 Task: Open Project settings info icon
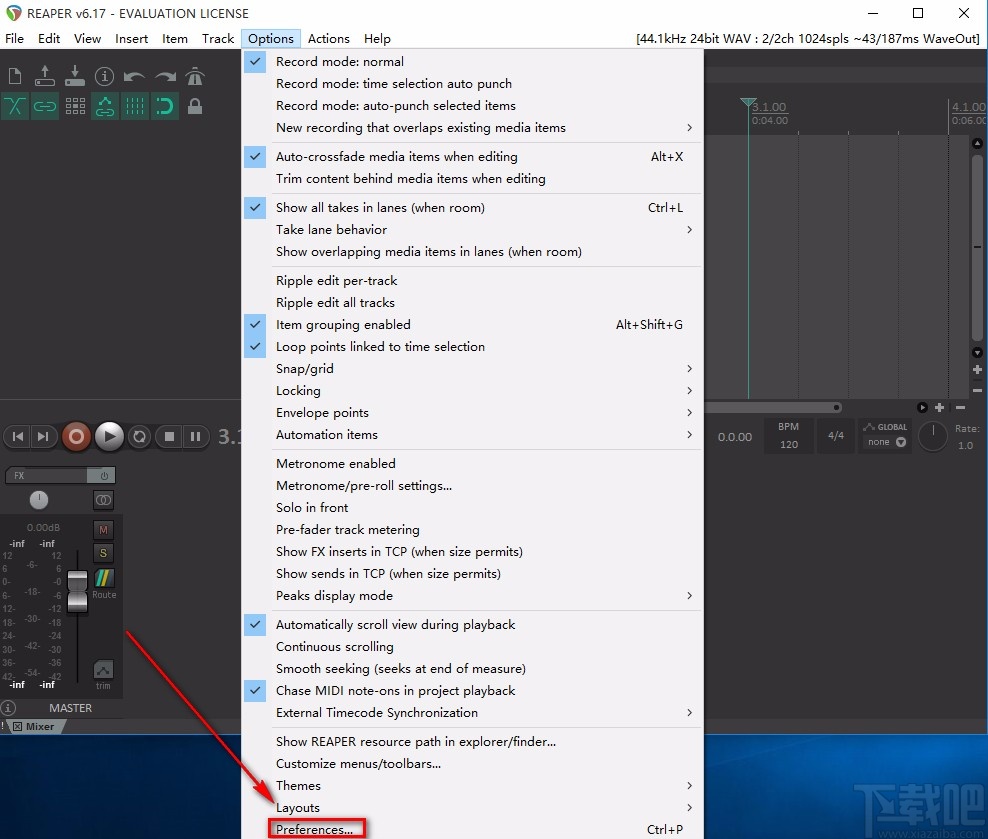tap(105, 76)
